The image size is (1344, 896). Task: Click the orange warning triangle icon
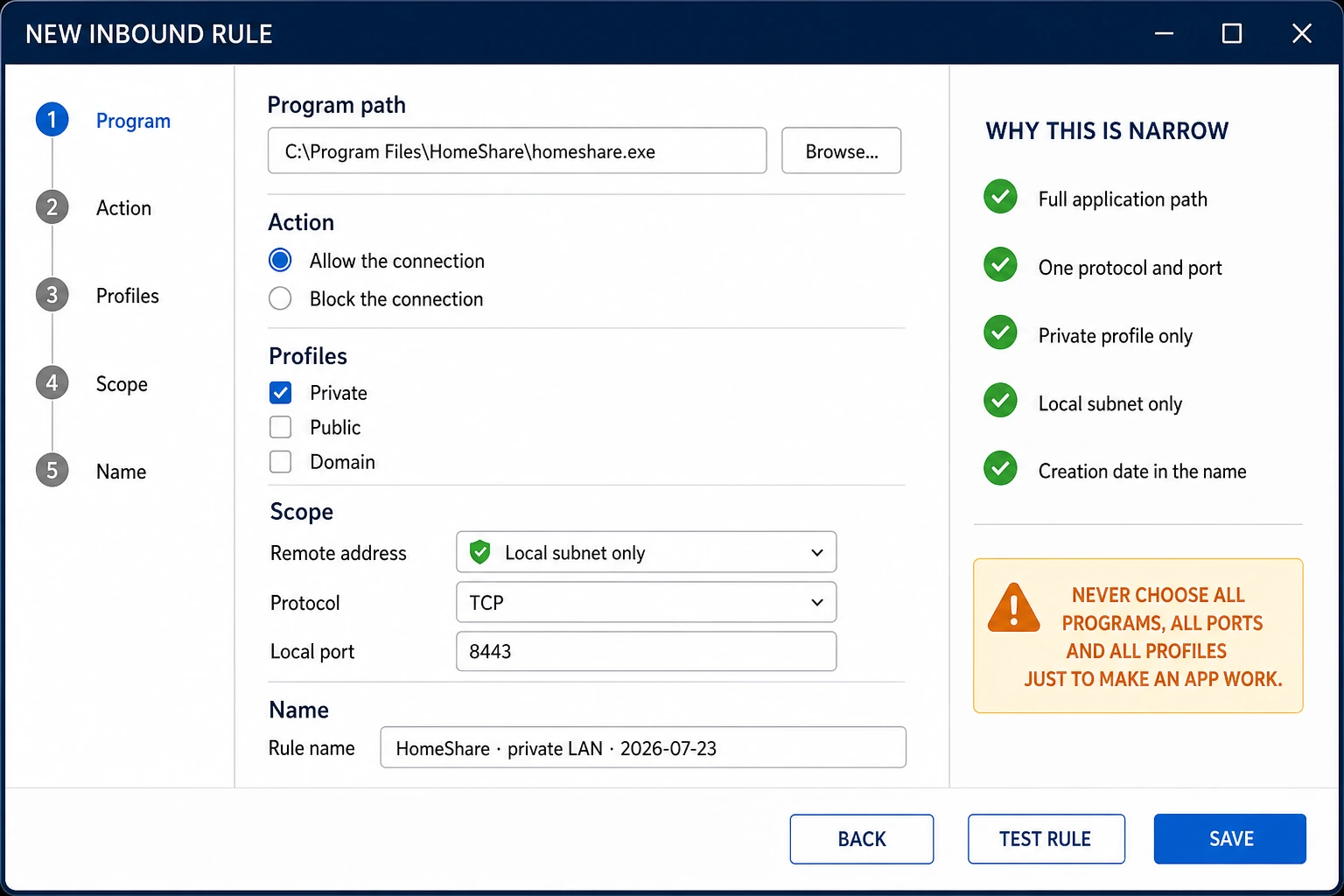pos(1013,608)
